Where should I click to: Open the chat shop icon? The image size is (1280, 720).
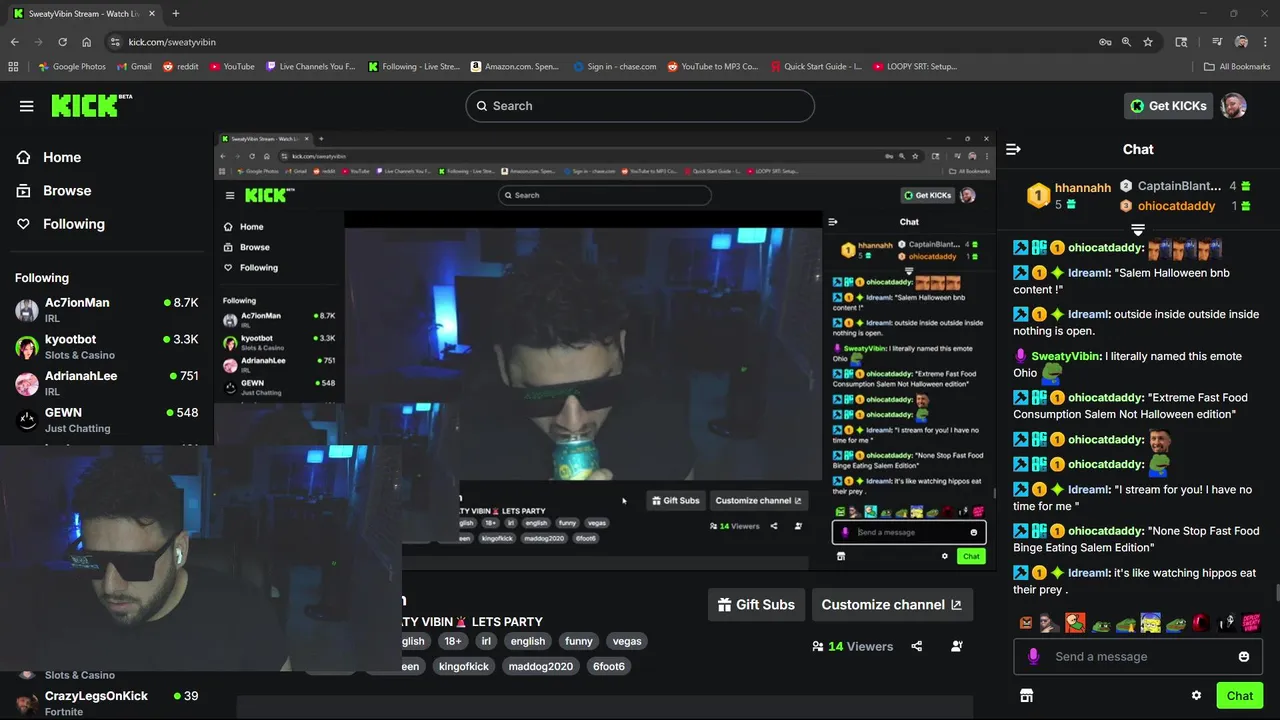click(x=1025, y=696)
